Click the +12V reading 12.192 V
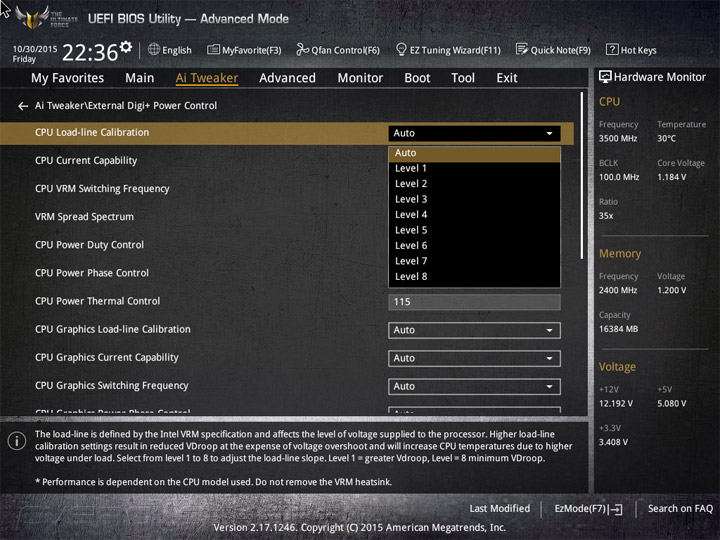This screenshot has width=720, height=540. [615, 404]
